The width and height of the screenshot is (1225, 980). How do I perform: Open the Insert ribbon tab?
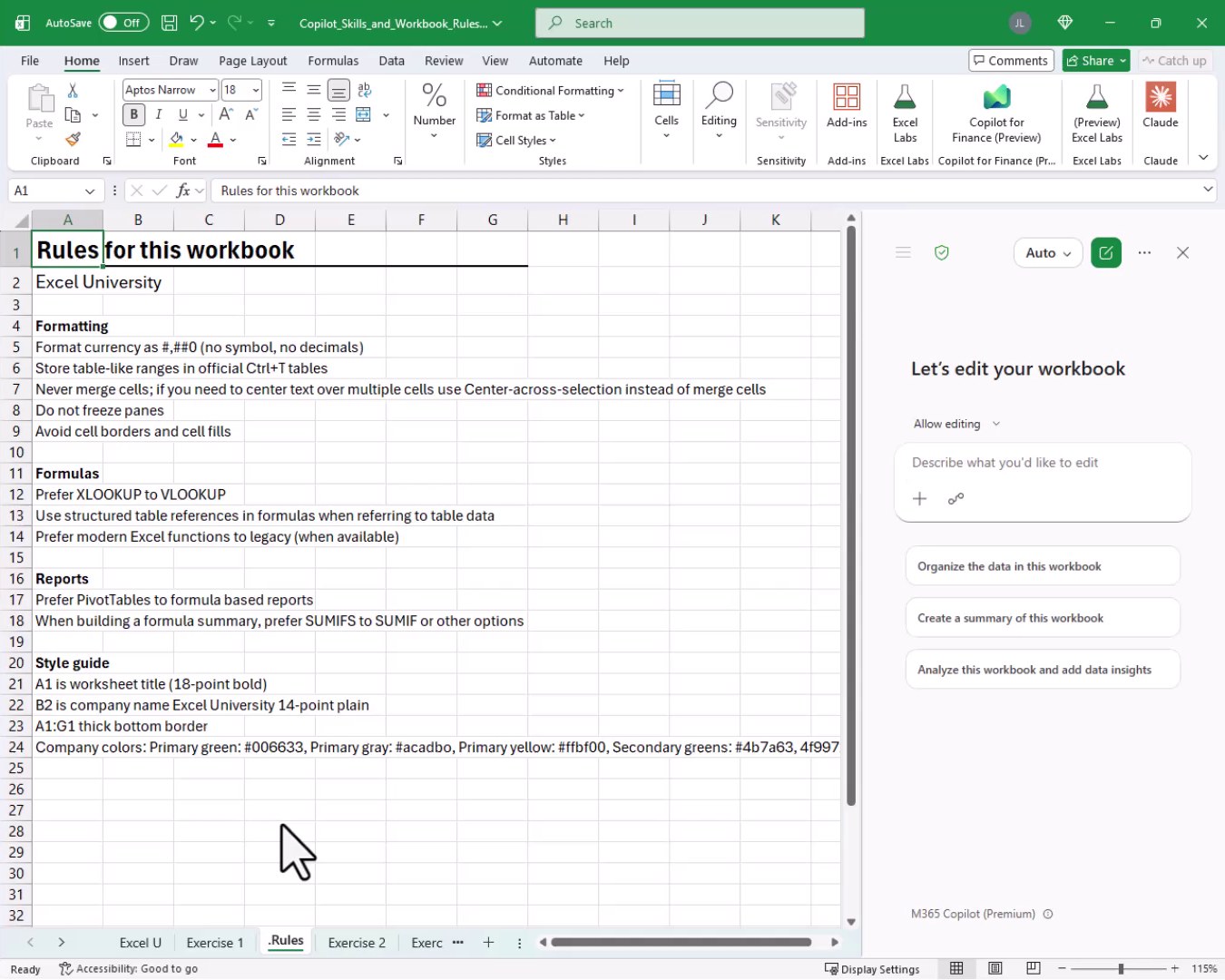tap(133, 61)
